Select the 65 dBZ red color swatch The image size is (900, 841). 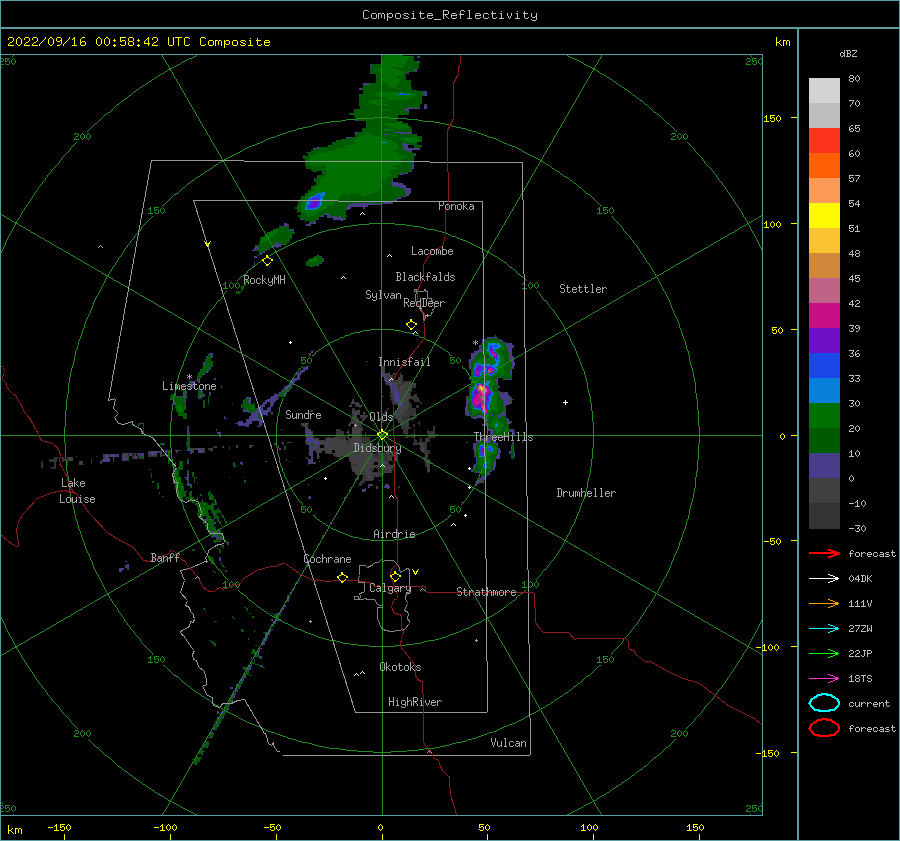pos(824,140)
